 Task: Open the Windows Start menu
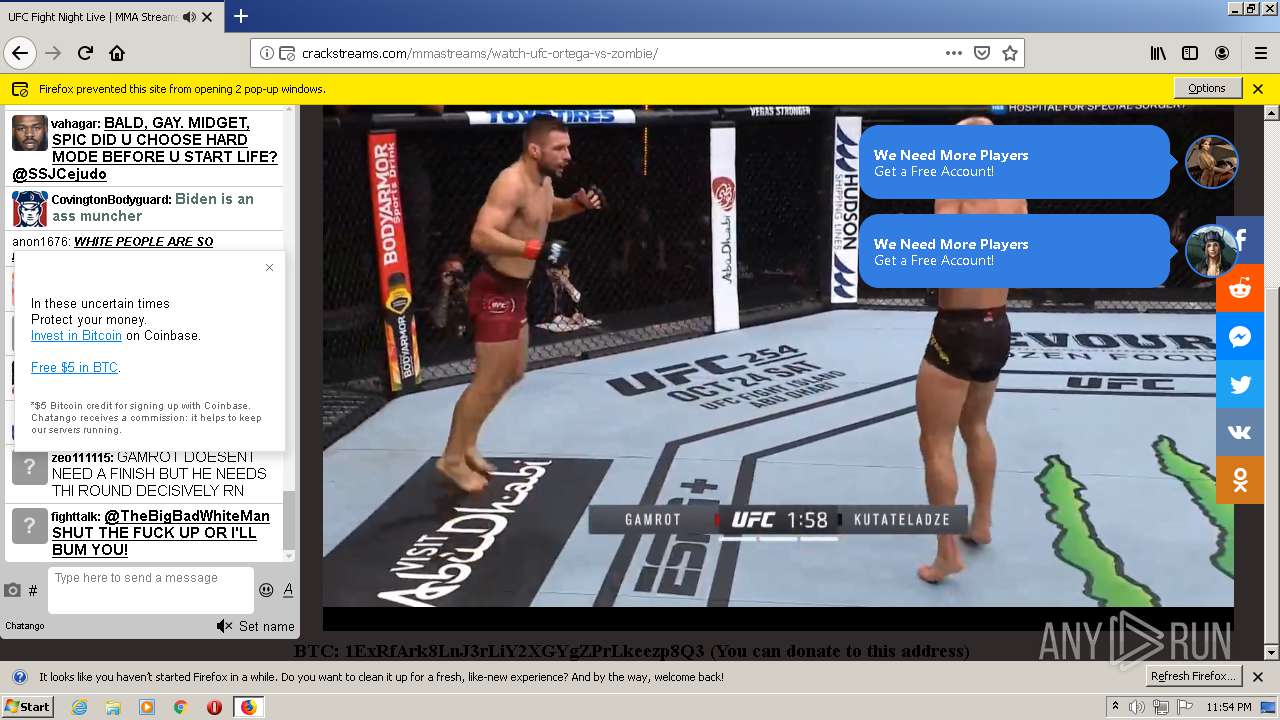[27, 706]
